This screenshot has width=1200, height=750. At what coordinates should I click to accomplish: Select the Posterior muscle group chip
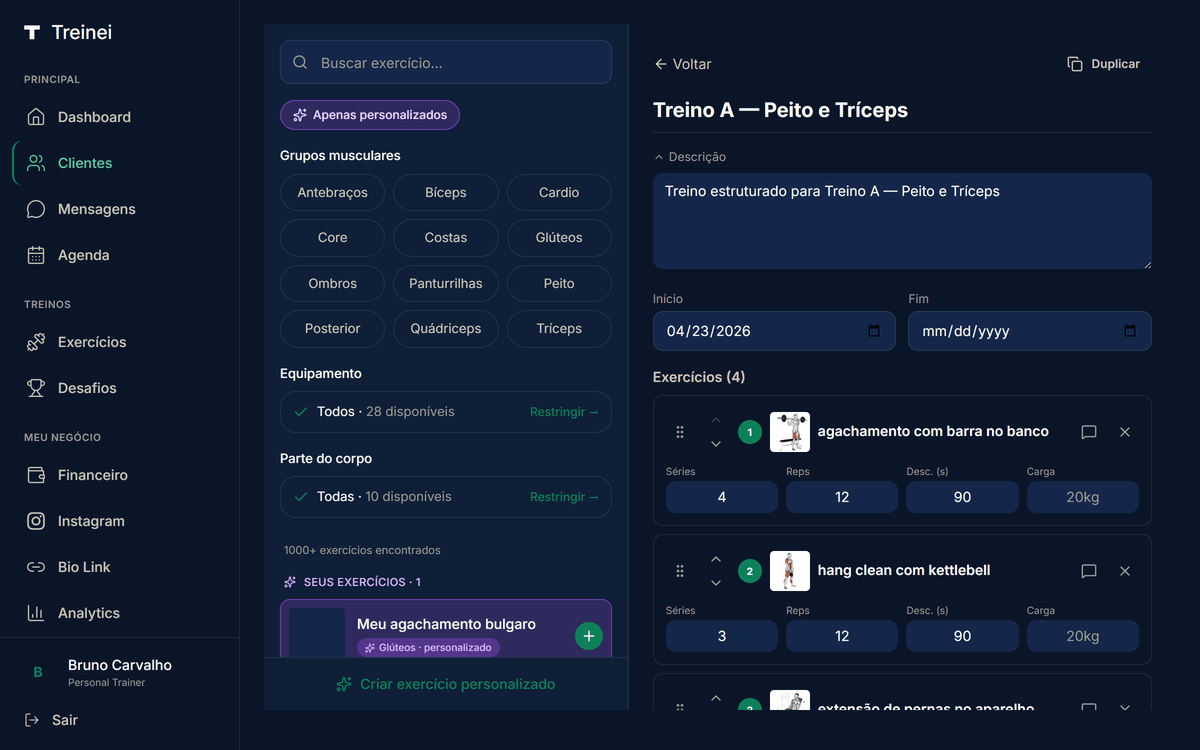[x=332, y=328]
